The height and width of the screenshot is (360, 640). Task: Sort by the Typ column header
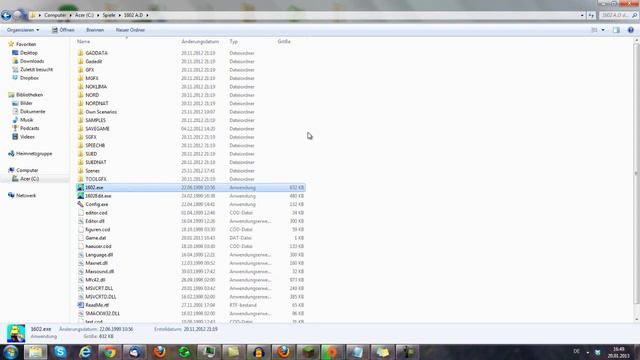tap(233, 42)
